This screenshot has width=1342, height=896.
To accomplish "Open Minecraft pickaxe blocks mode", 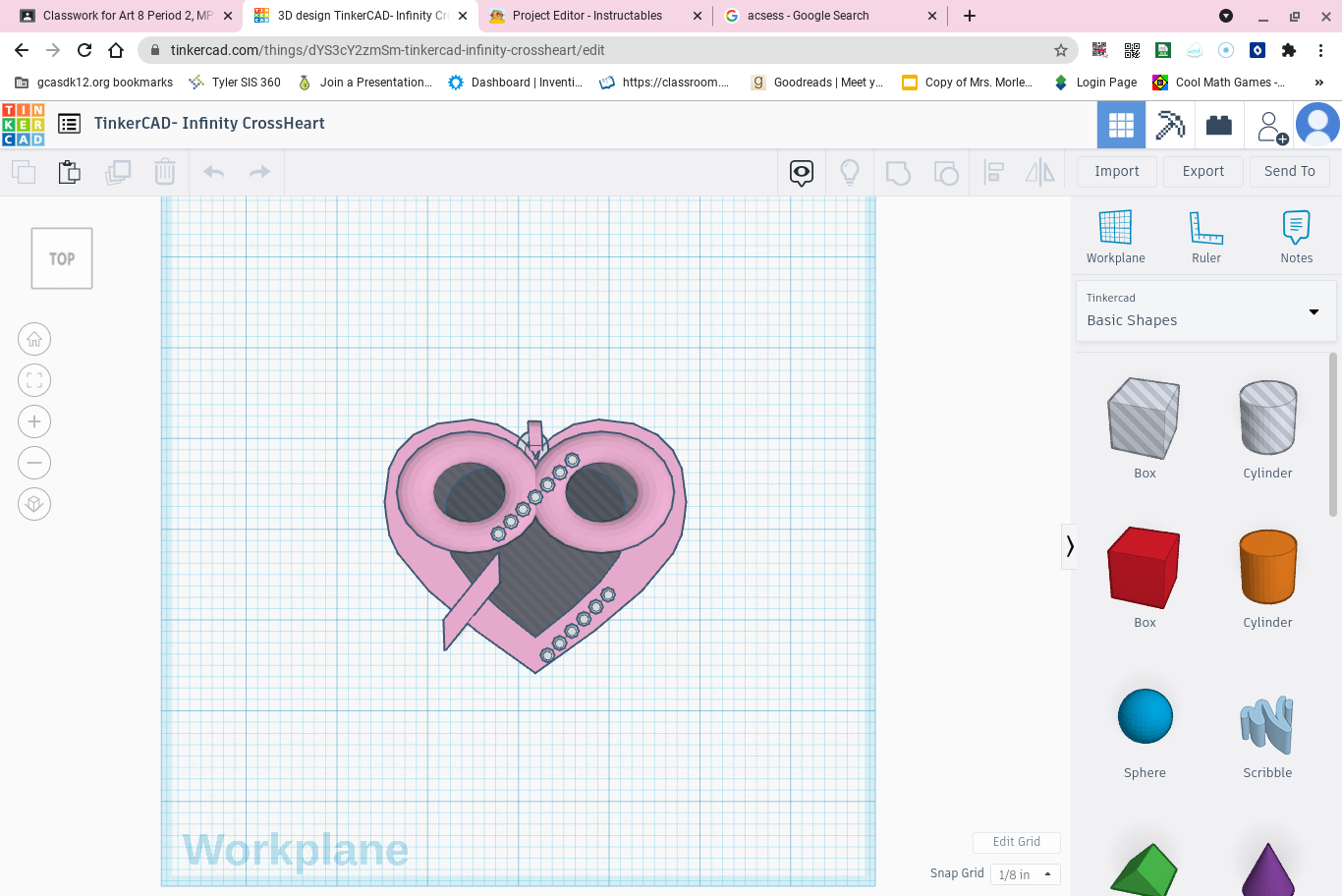I will pos(1170,125).
